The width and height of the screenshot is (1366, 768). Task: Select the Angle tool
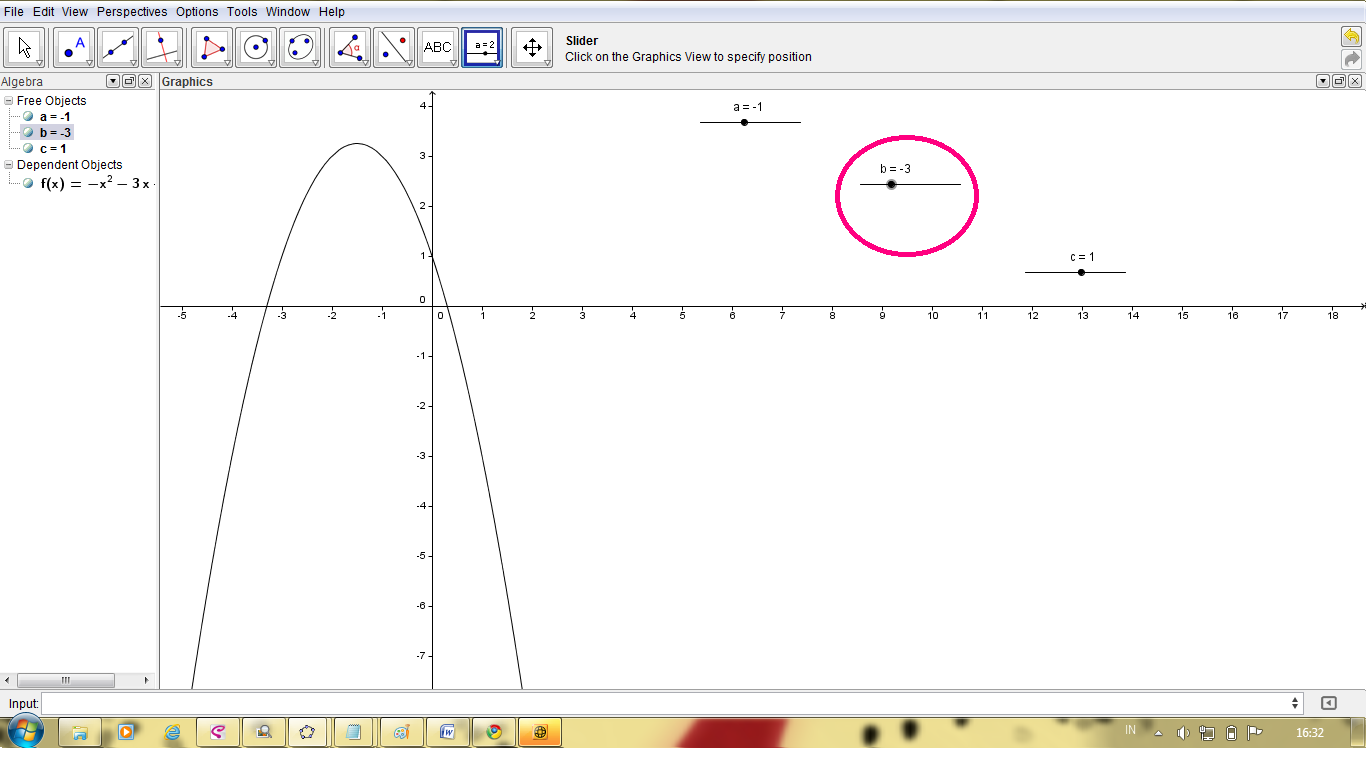pos(349,47)
